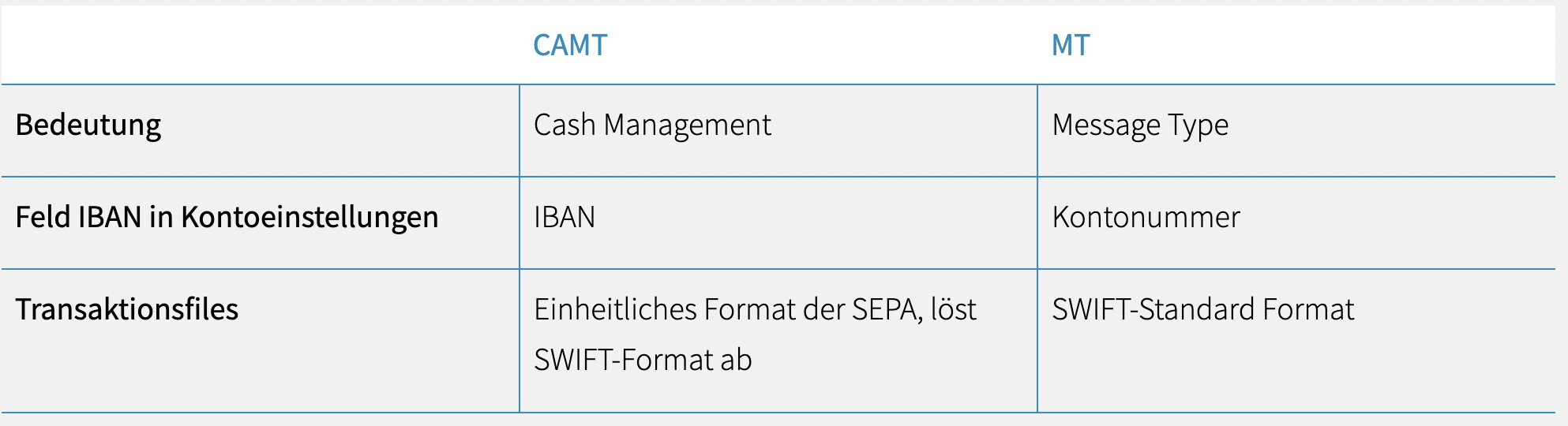Click the word "Type" in MT column

[x=1198, y=125]
